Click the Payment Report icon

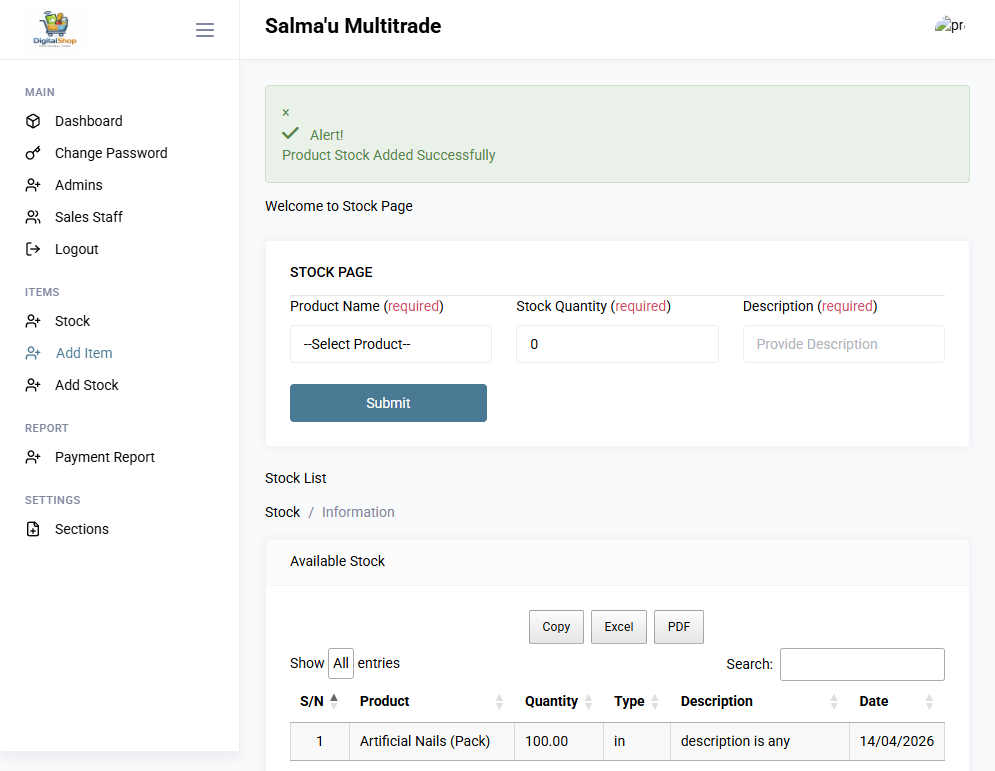coord(33,457)
